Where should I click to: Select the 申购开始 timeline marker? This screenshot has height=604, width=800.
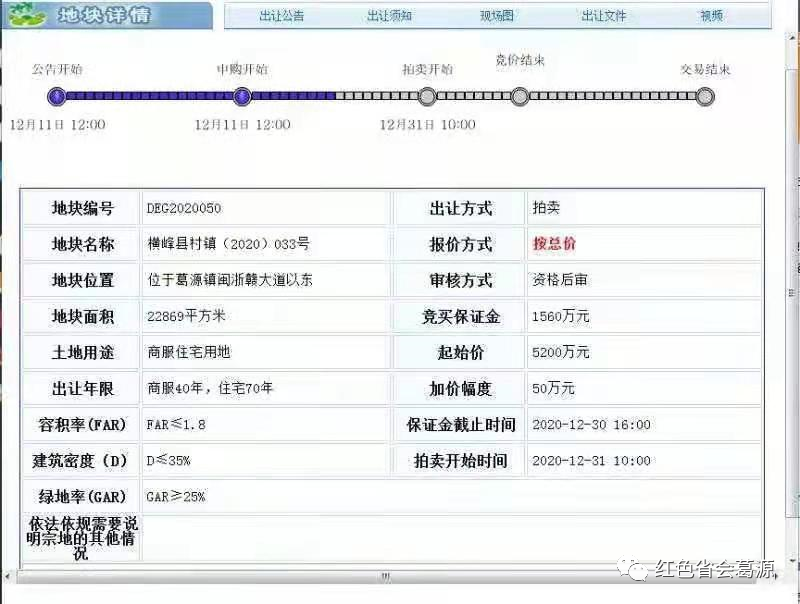[242, 96]
